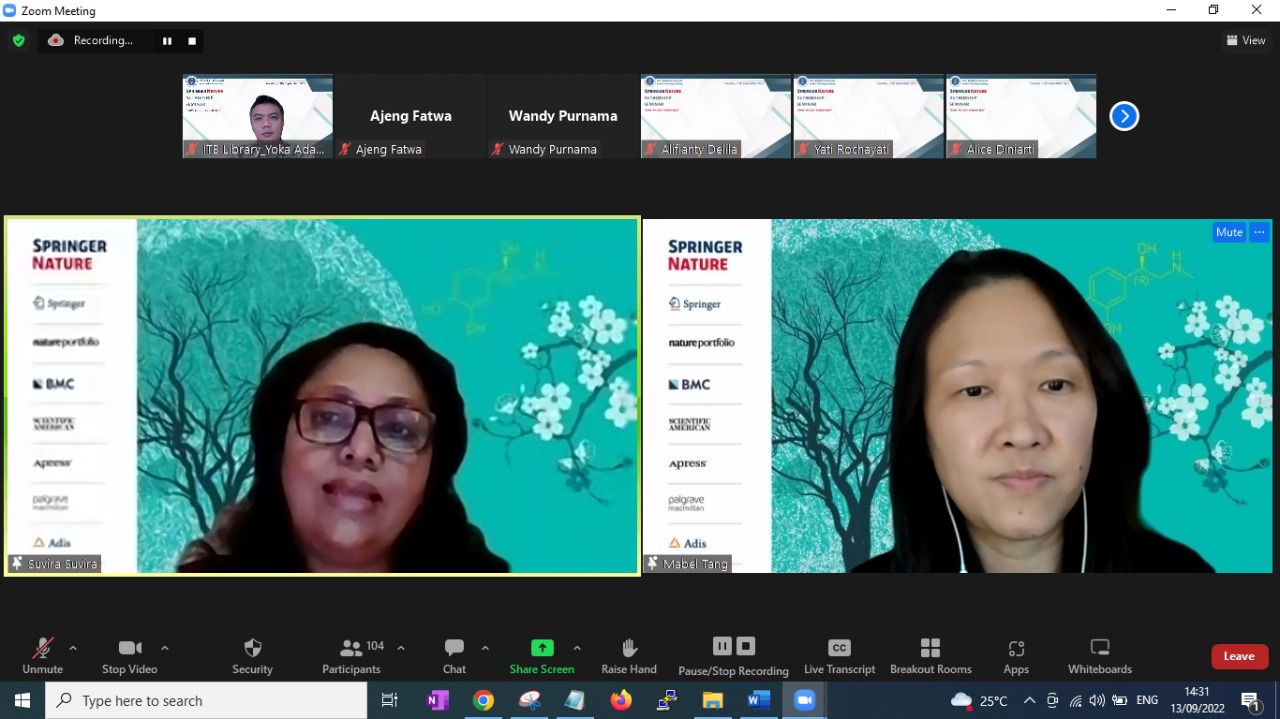This screenshot has width=1280, height=719.
Task: Unmute the microphone
Action: click(x=42, y=655)
